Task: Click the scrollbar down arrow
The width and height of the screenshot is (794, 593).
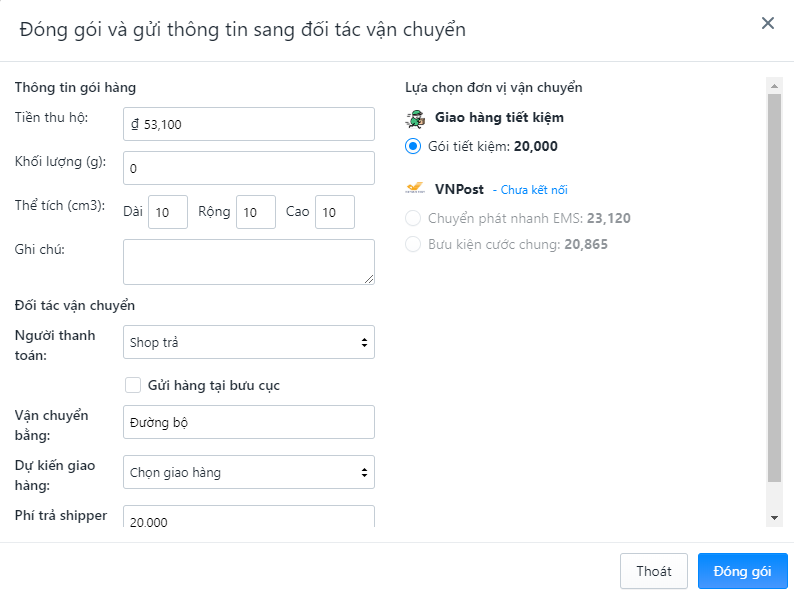Action: tap(774, 518)
